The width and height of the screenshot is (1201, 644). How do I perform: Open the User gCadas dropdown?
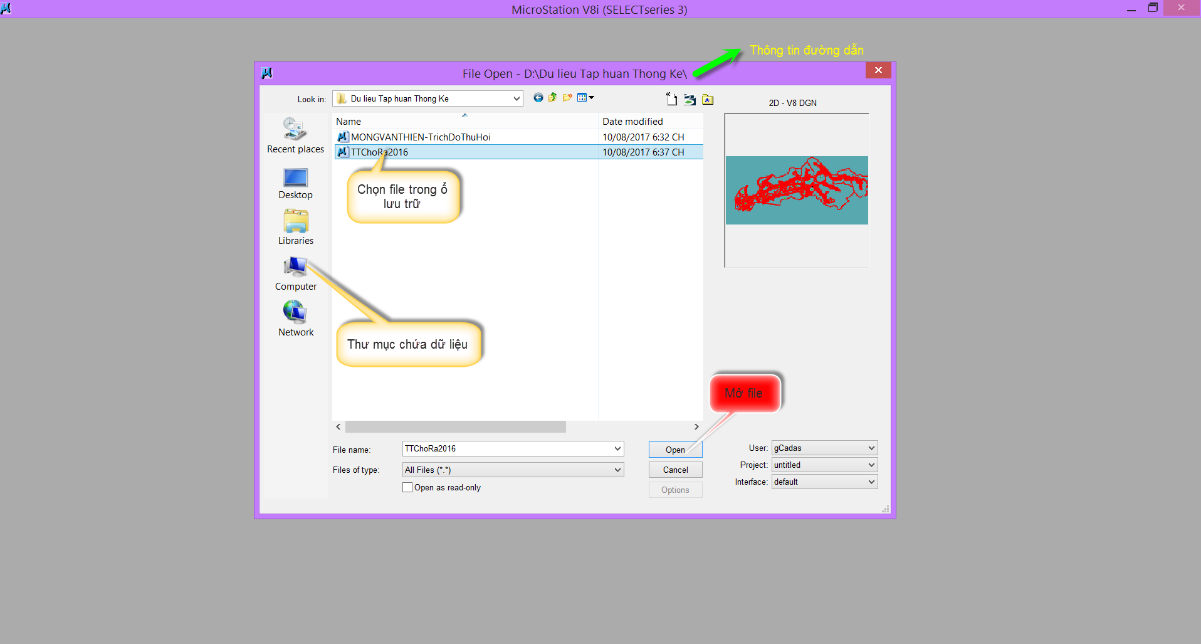click(x=871, y=448)
